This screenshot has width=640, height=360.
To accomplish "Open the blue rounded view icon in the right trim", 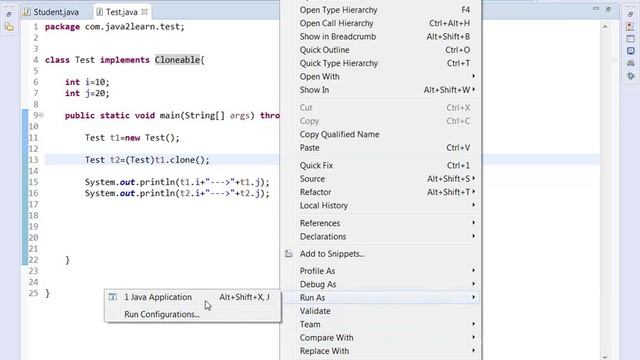I will tap(631, 51).
